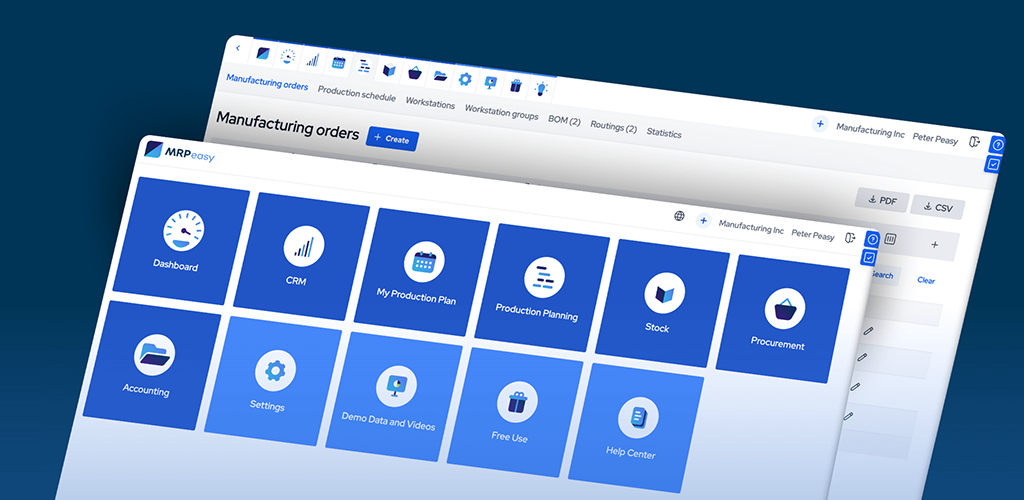Export the list as CSV
This screenshot has height=500, width=1024.
[x=937, y=208]
